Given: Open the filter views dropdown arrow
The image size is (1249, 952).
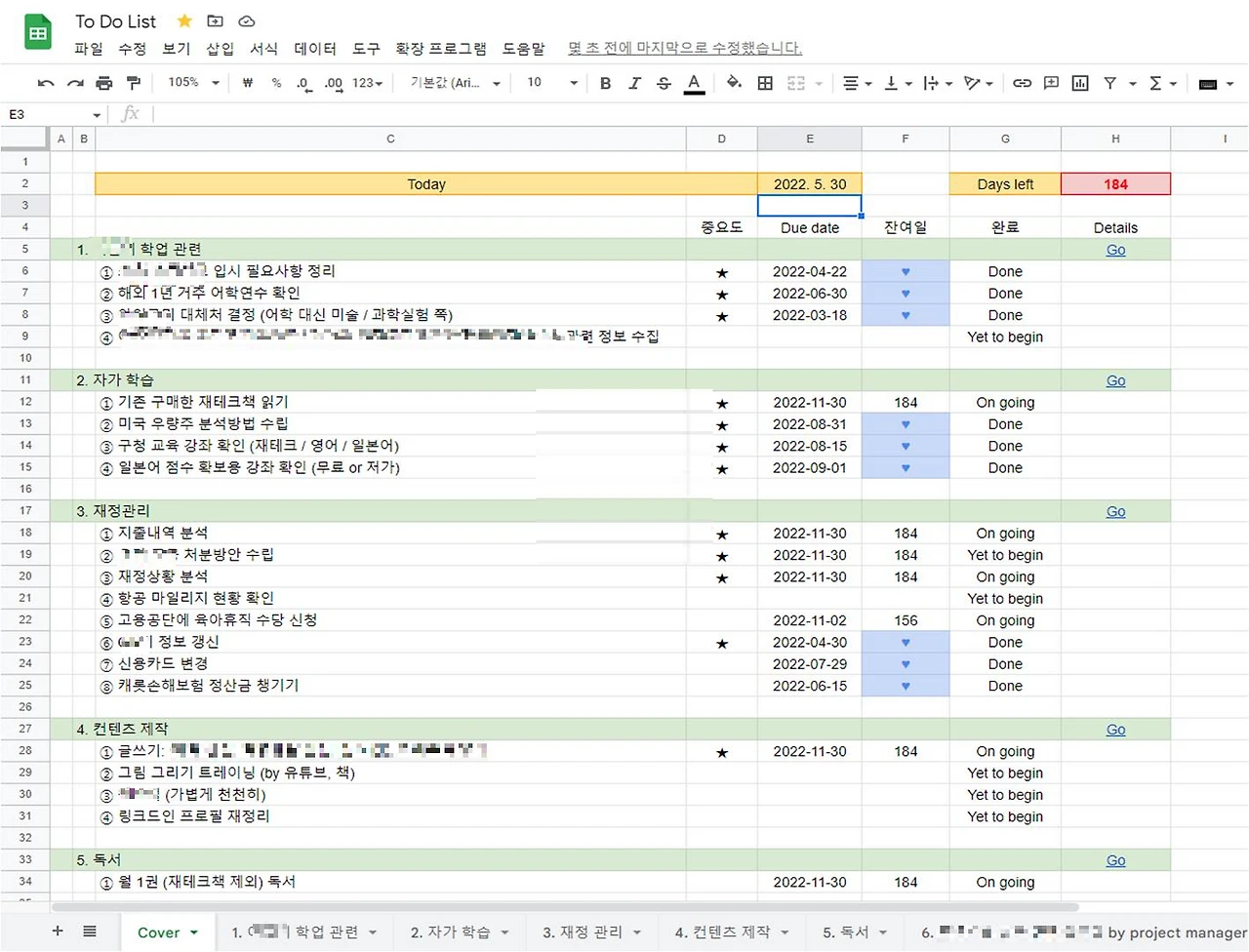Looking at the screenshot, I should (x=1133, y=84).
